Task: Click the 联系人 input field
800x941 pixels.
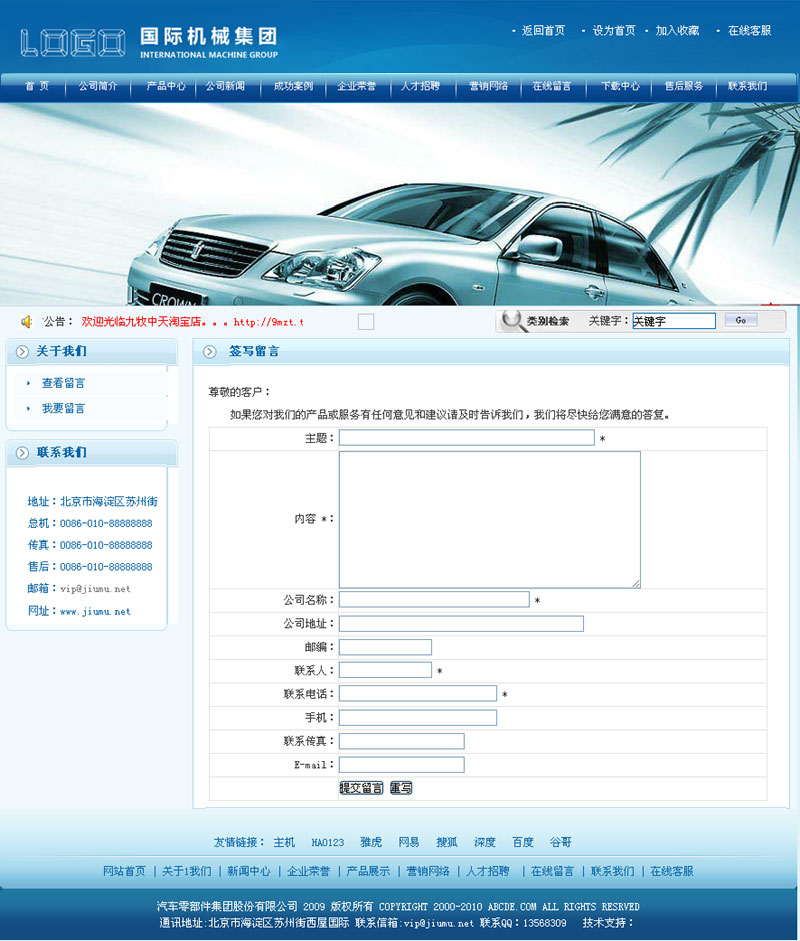Action: (x=385, y=670)
